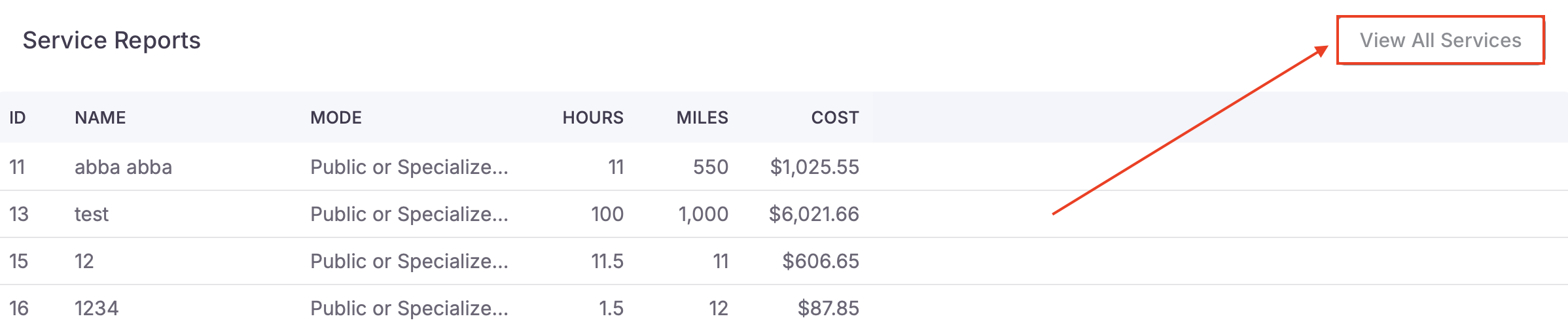Click the $87.85 cost cell
Screen dimensions: 1568x327
(828, 308)
